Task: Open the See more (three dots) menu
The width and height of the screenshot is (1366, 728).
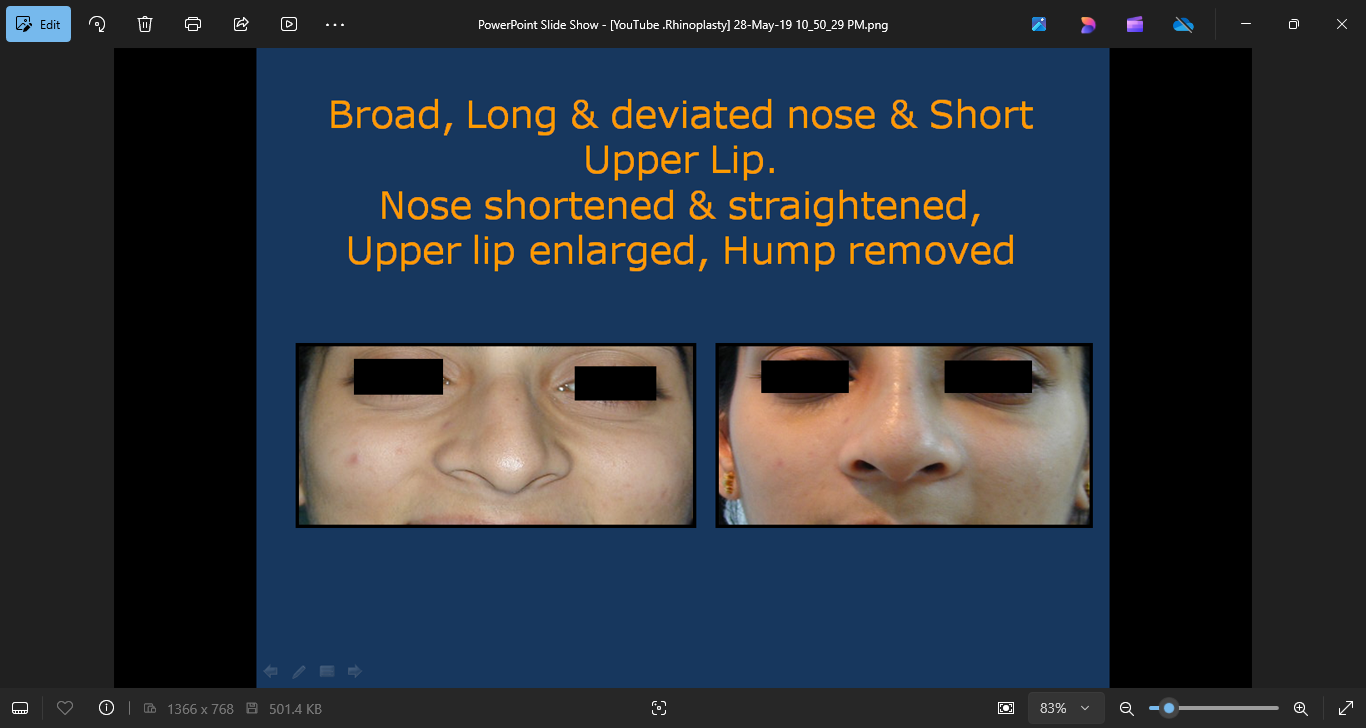Action: pyautogui.click(x=335, y=24)
